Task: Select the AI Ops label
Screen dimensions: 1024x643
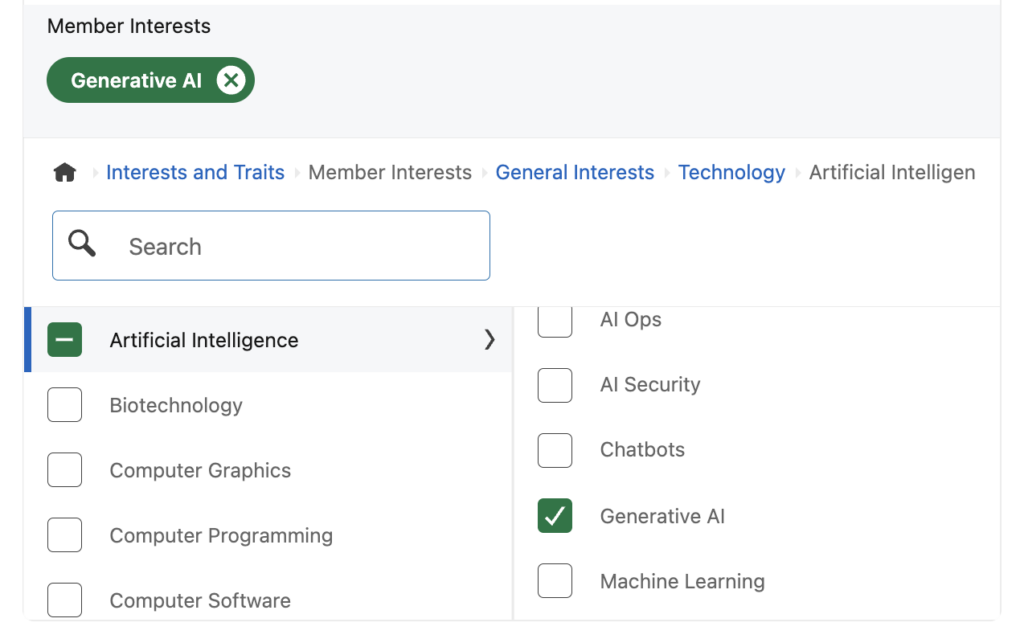Action: [x=630, y=319]
